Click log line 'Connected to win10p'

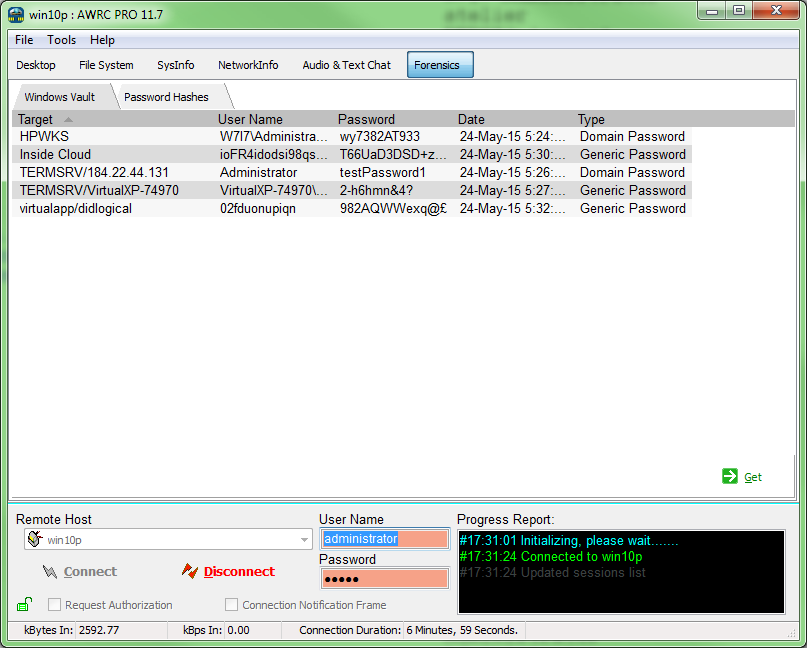[551, 556]
